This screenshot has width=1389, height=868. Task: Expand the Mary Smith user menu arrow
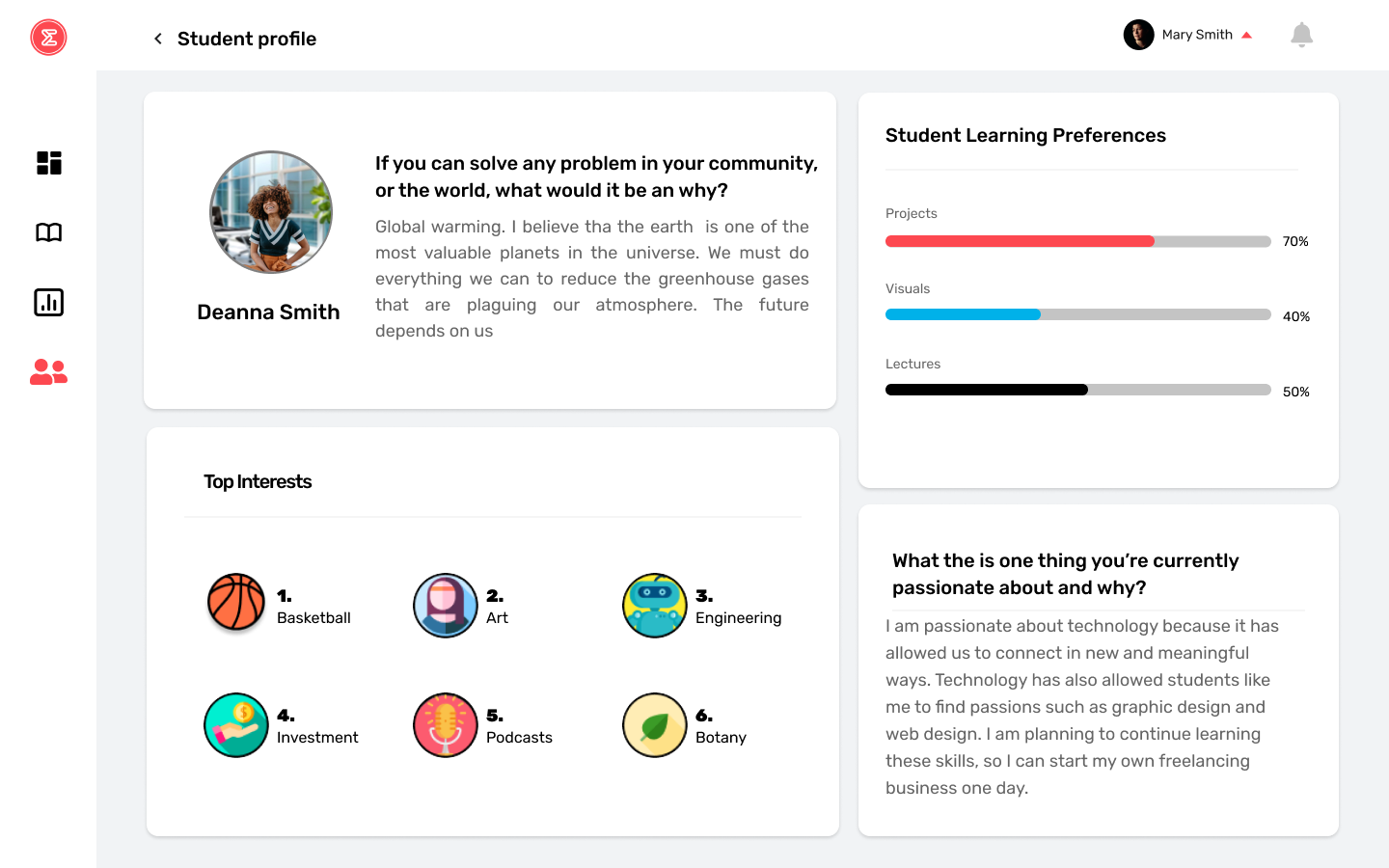point(1246,35)
